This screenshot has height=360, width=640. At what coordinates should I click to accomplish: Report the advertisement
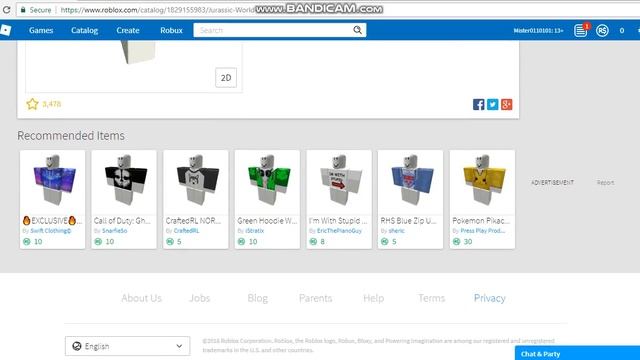point(605,182)
